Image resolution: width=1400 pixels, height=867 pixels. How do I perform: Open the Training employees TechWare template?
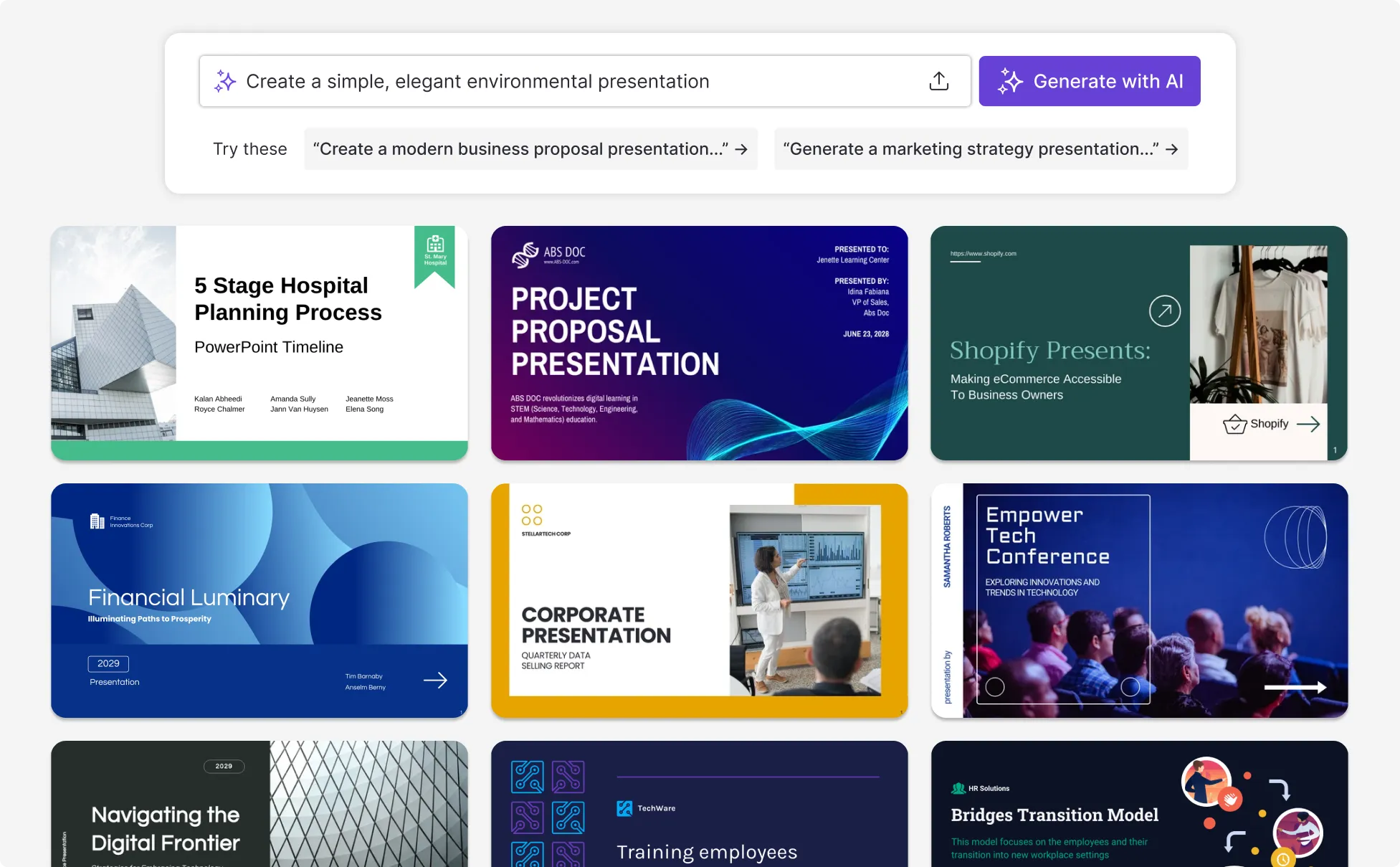tap(699, 804)
